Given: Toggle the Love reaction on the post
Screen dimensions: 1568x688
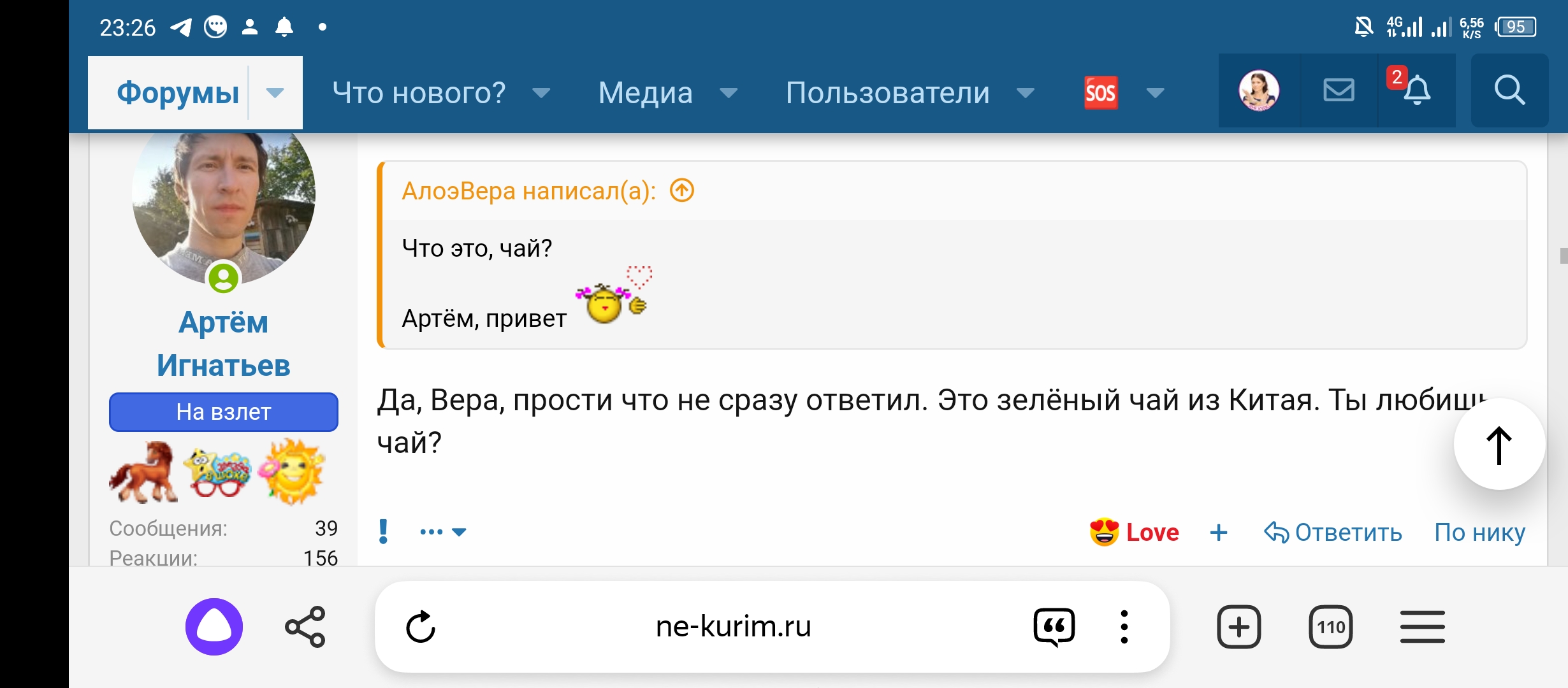Looking at the screenshot, I should (1135, 533).
